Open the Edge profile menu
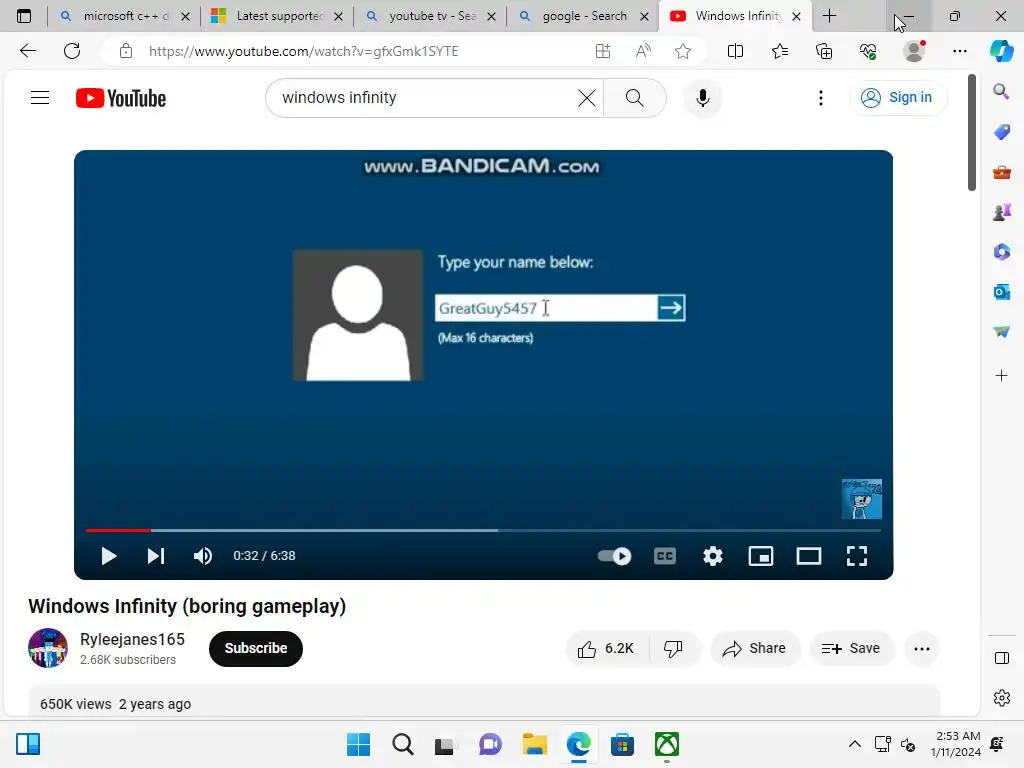 pyautogui.click(x=914, y=51)
